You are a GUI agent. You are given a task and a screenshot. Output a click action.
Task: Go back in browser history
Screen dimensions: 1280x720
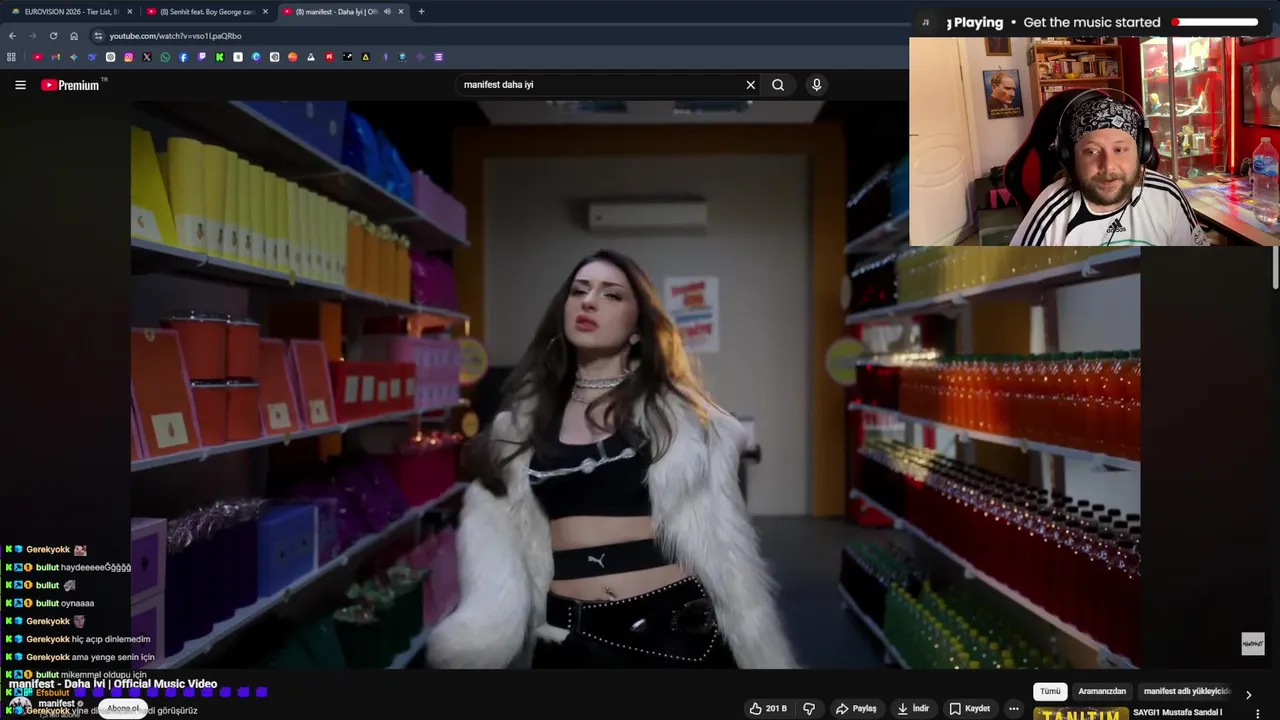coord(12,36)
